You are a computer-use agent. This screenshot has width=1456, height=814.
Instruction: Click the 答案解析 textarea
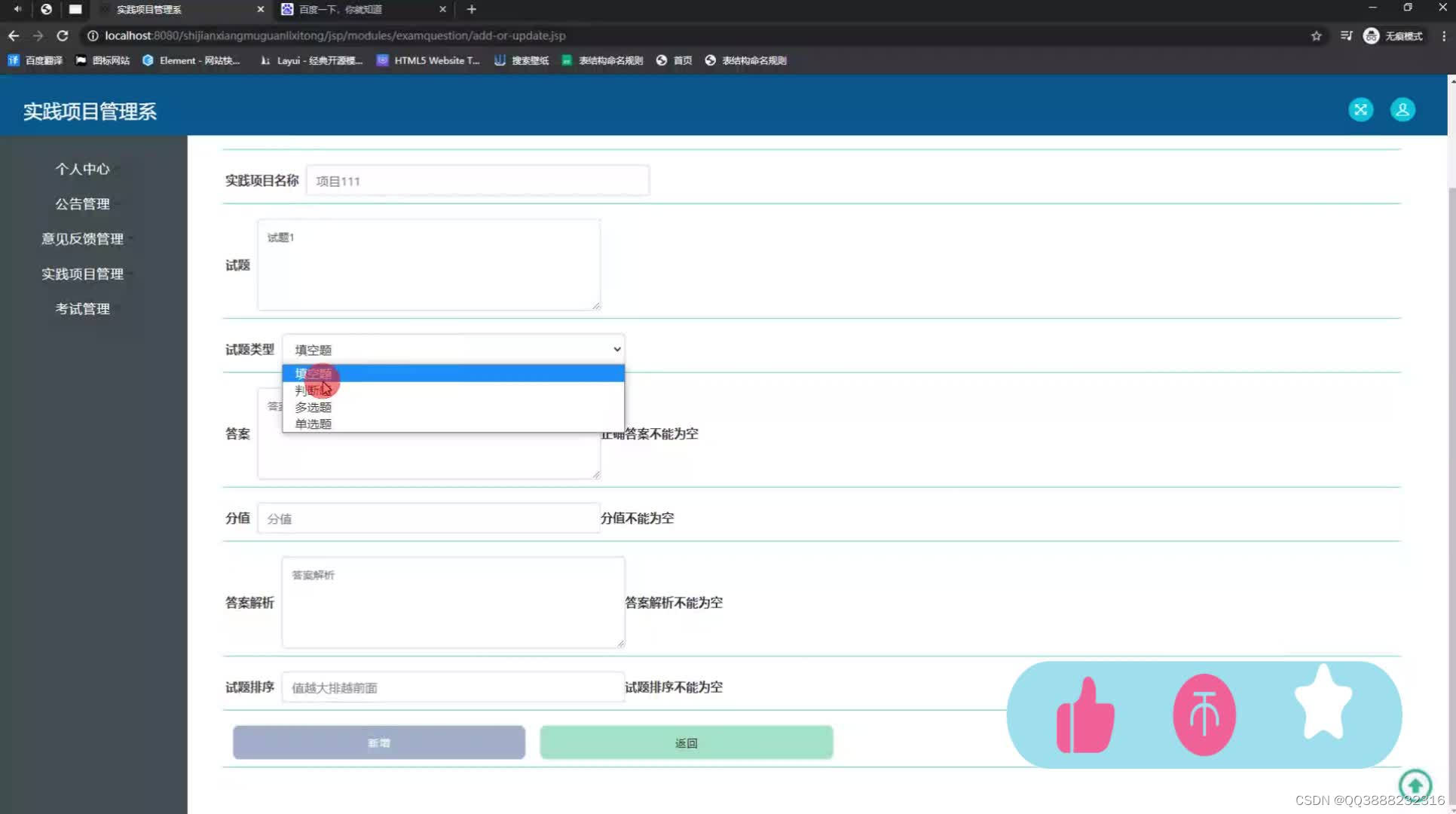(x=452, y=601)
